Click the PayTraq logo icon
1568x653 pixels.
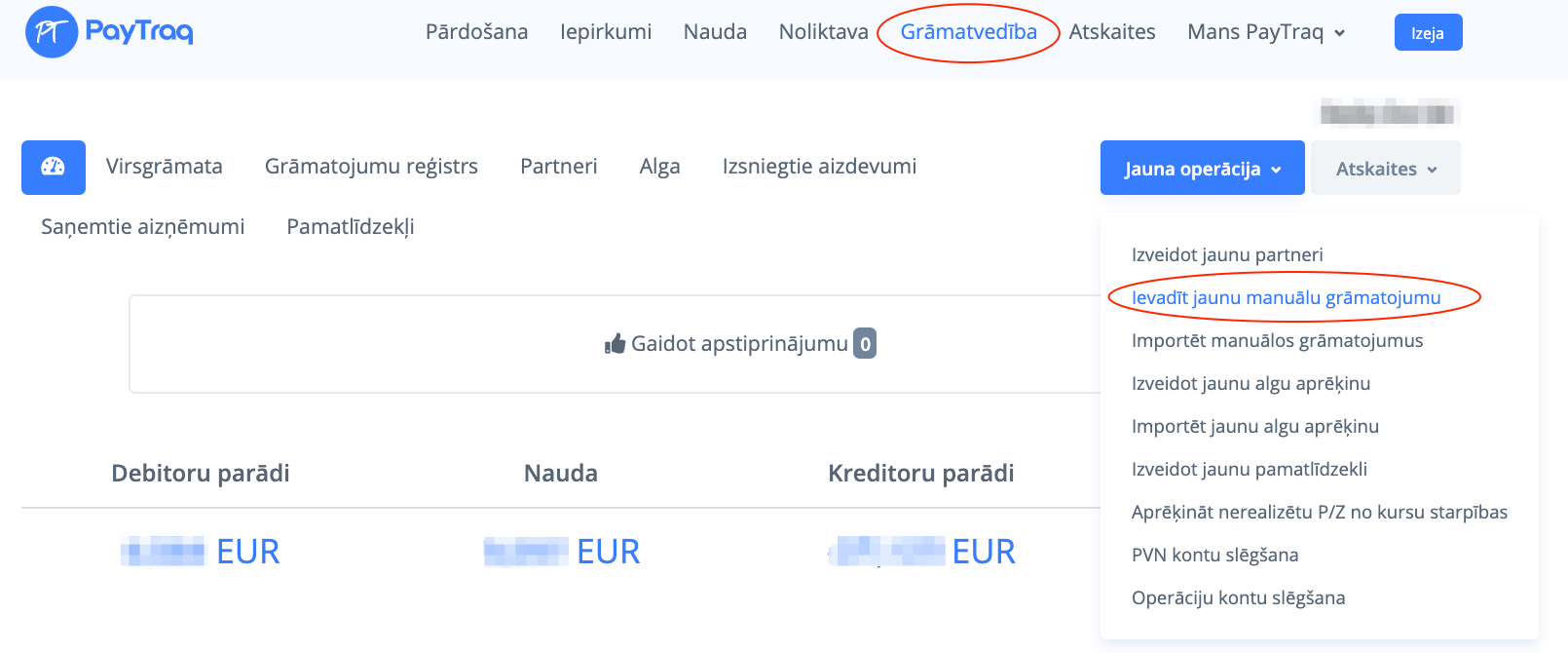coord(51,32)
